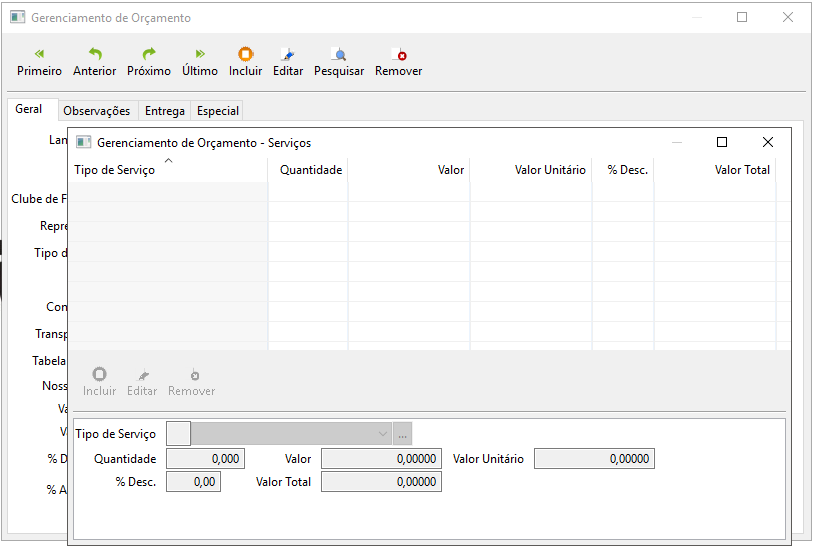Focus the Valor Total input field
This screenshot has width=814, height=551.
click(x=382, y=482)
